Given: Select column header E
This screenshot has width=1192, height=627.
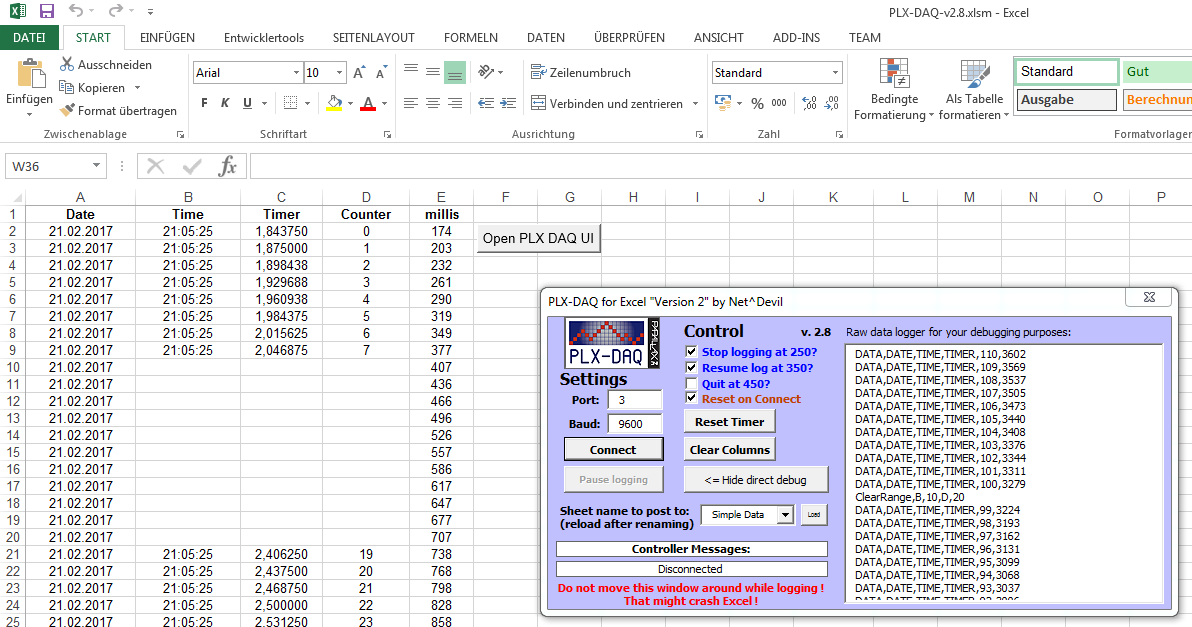Looking at the screenshot, I should (441, 197).
